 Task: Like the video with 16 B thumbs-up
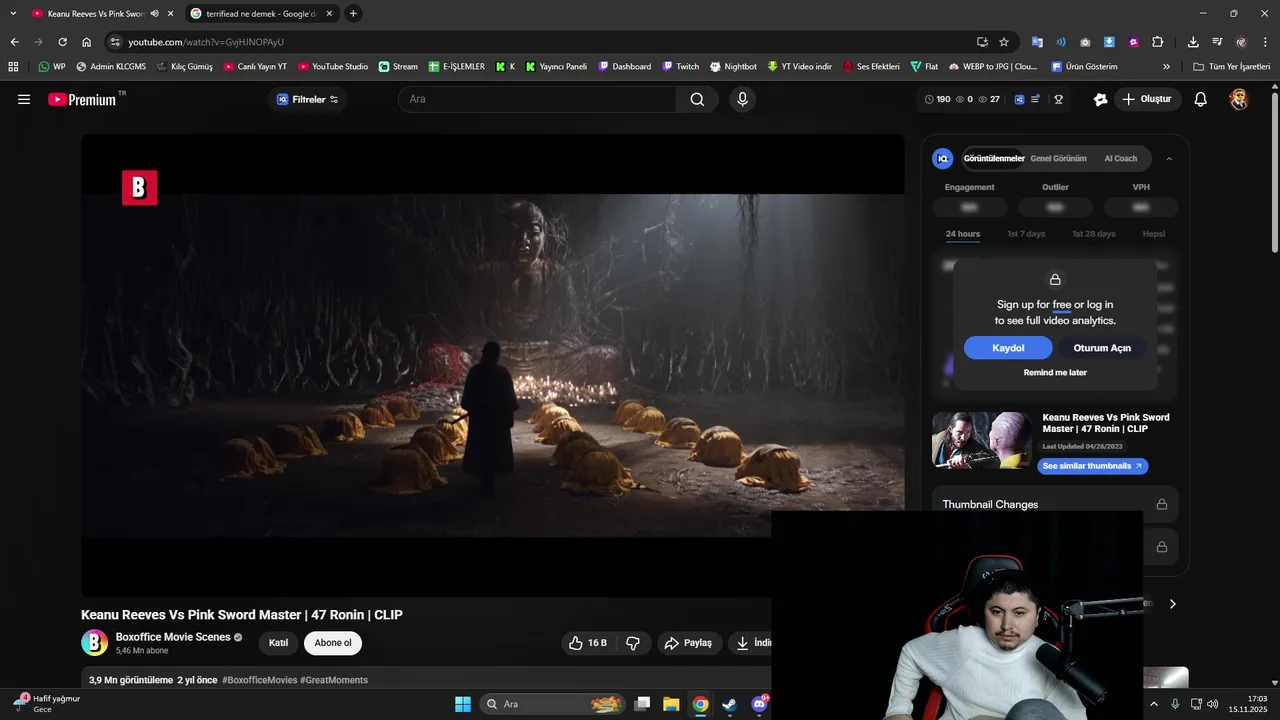588,643
